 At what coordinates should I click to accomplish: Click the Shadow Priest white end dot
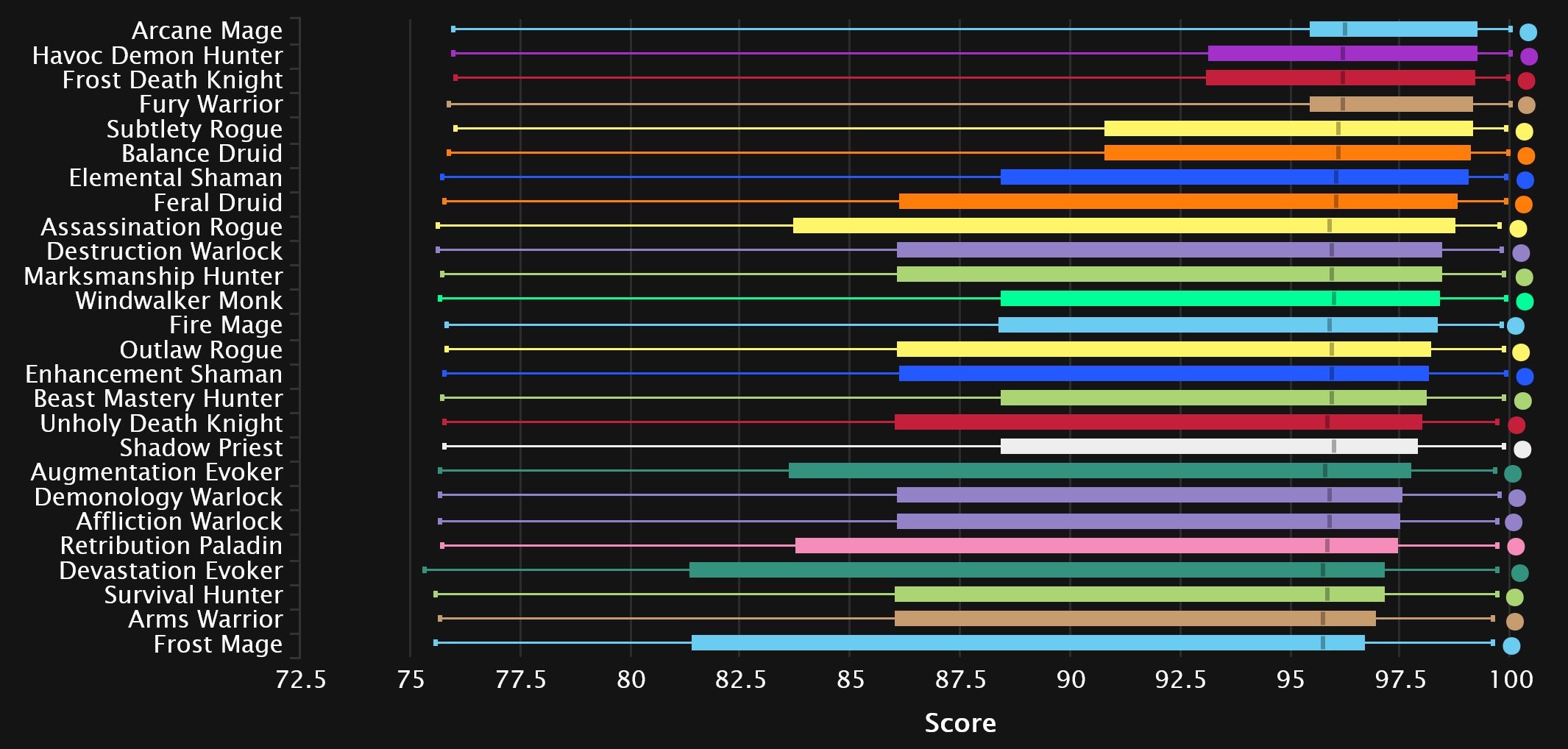(x=1522, y=449)
